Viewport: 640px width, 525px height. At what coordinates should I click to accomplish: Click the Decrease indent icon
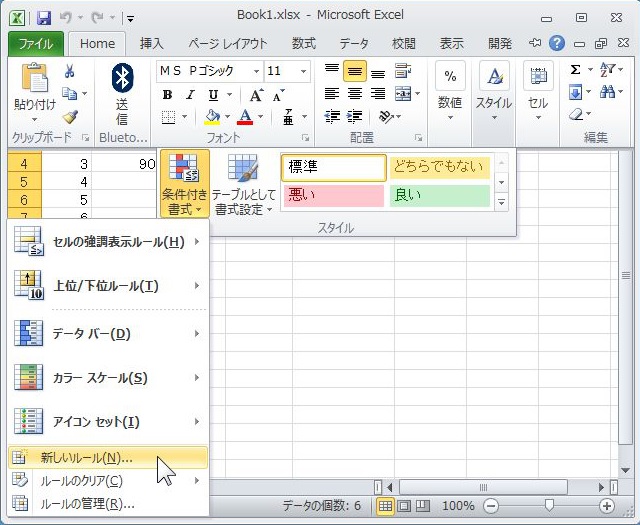point(332,117)
